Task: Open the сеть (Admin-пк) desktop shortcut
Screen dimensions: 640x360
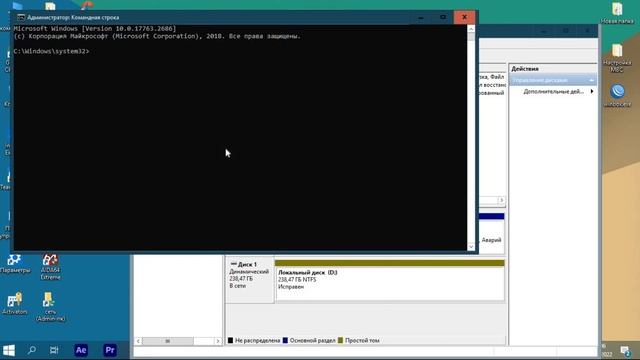Action: 50,307
